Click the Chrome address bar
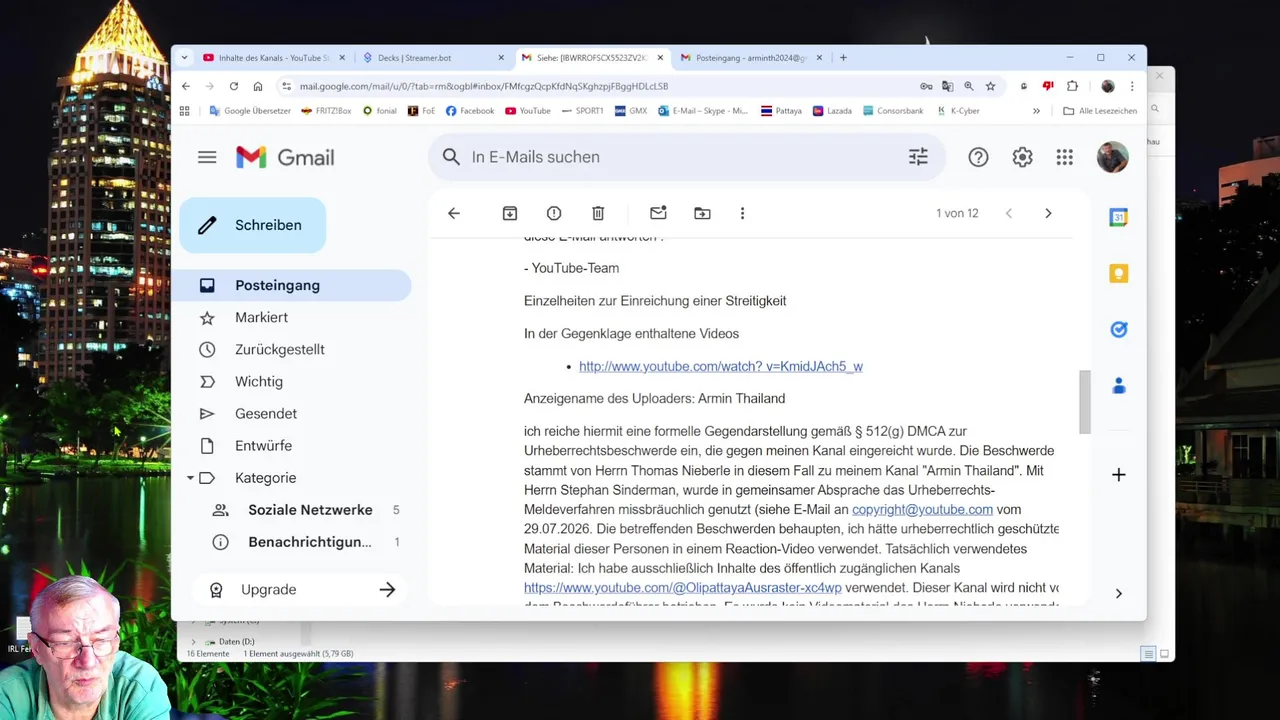1280x720 pixels. point(600,86)
